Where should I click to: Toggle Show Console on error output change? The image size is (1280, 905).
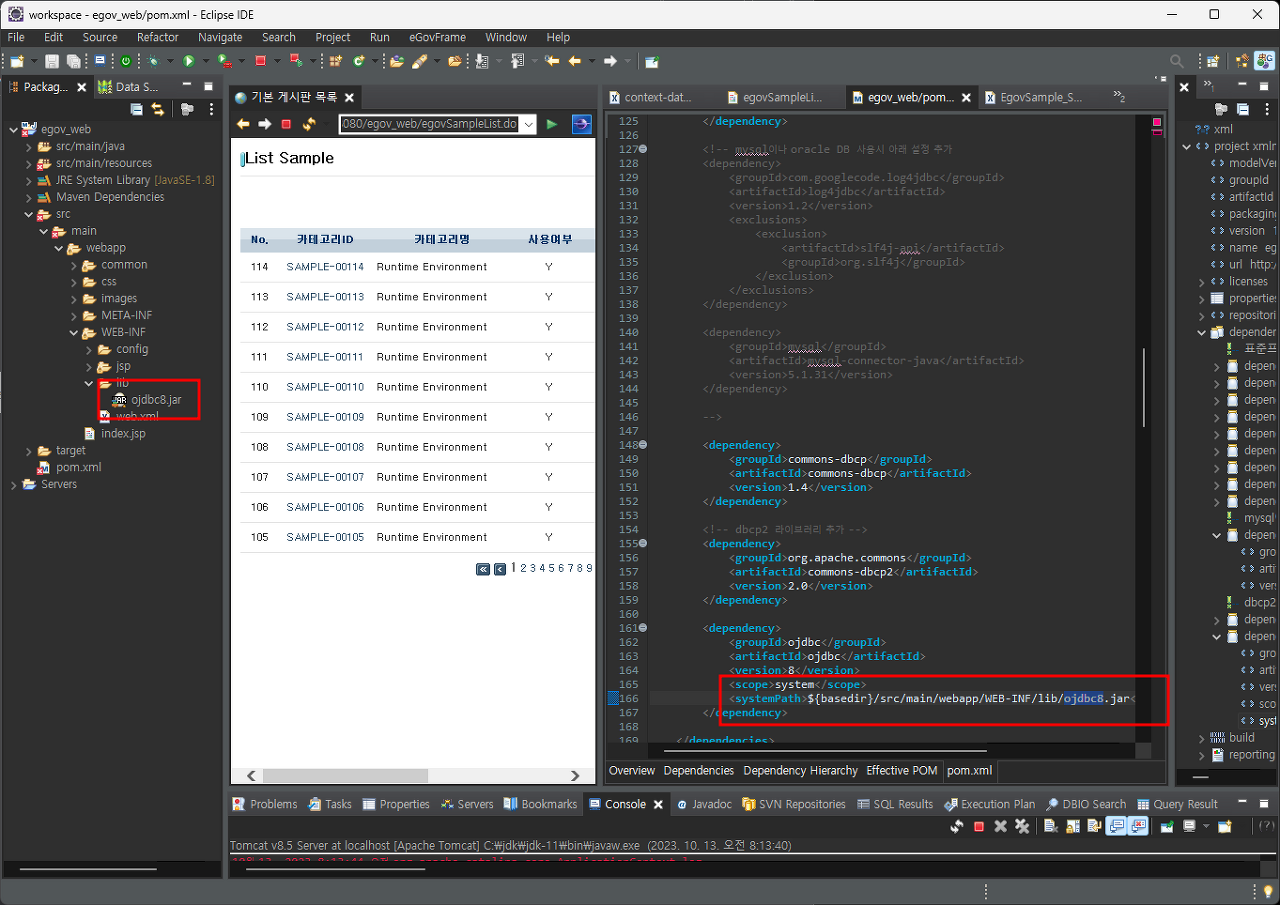[x=1139, y=827]
